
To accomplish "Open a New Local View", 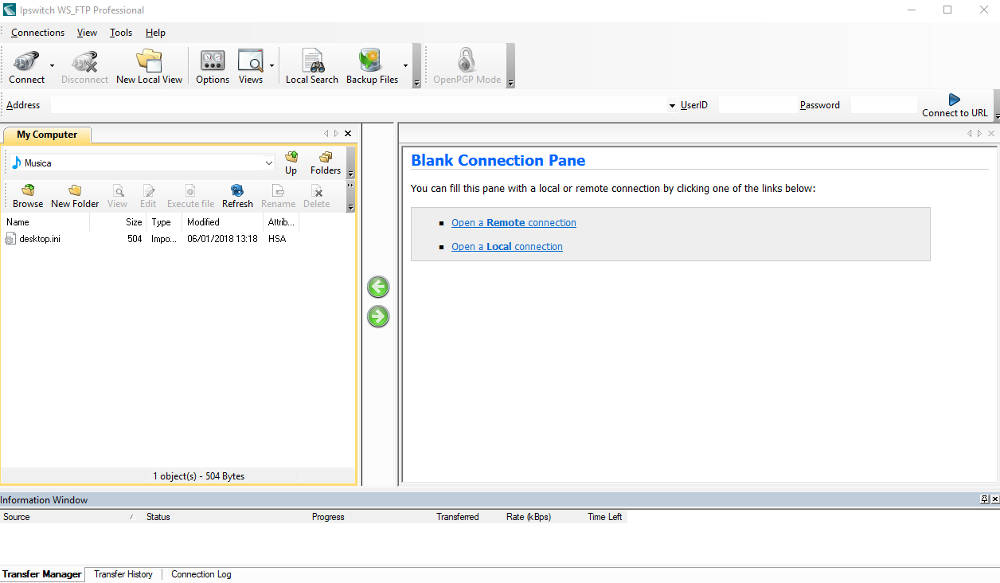I will [x=149, y=67].
